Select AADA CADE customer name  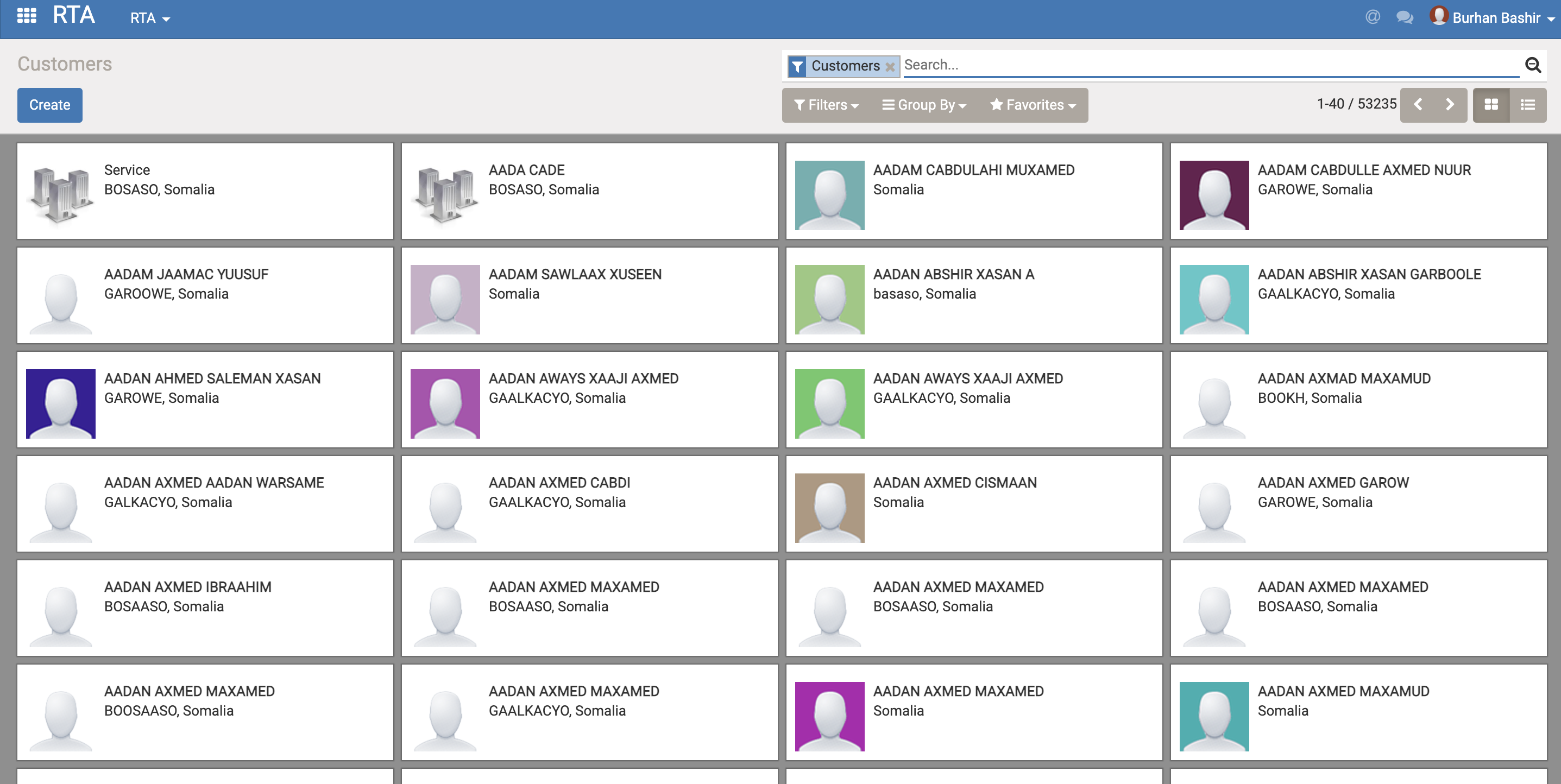click(x=527, y=169)
